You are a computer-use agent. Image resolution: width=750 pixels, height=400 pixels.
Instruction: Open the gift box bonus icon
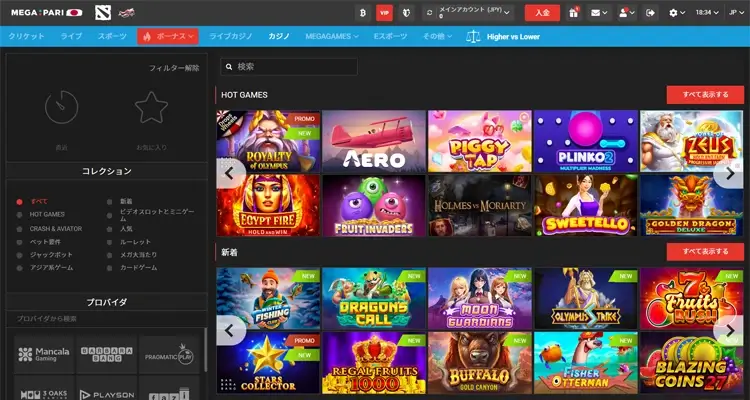click(x=574, y=13)
